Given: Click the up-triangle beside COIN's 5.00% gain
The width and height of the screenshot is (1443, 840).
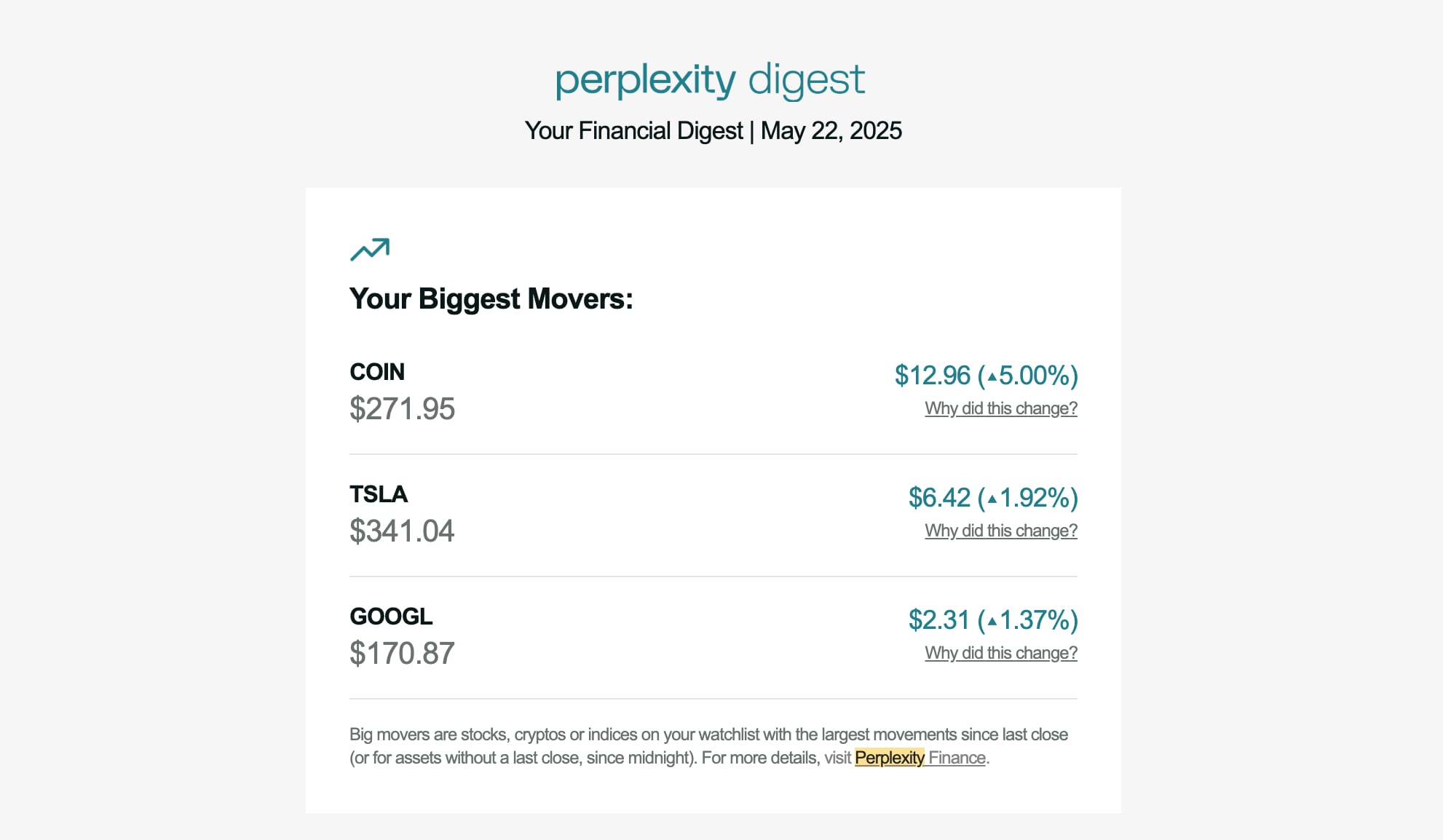Looking at the screenshot, I should coord(991,376).
